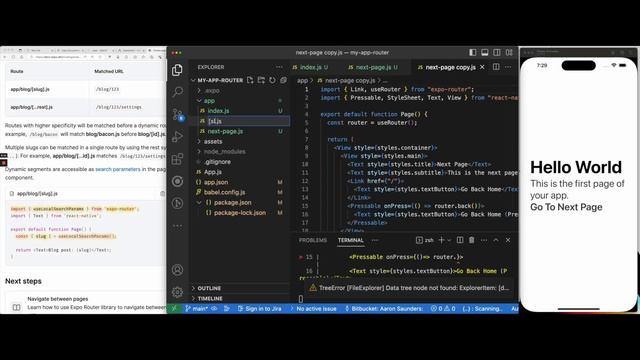Copy the code block in browser docs
The height and width of the screenshot is (360, 640).
(x=162, y=193)
